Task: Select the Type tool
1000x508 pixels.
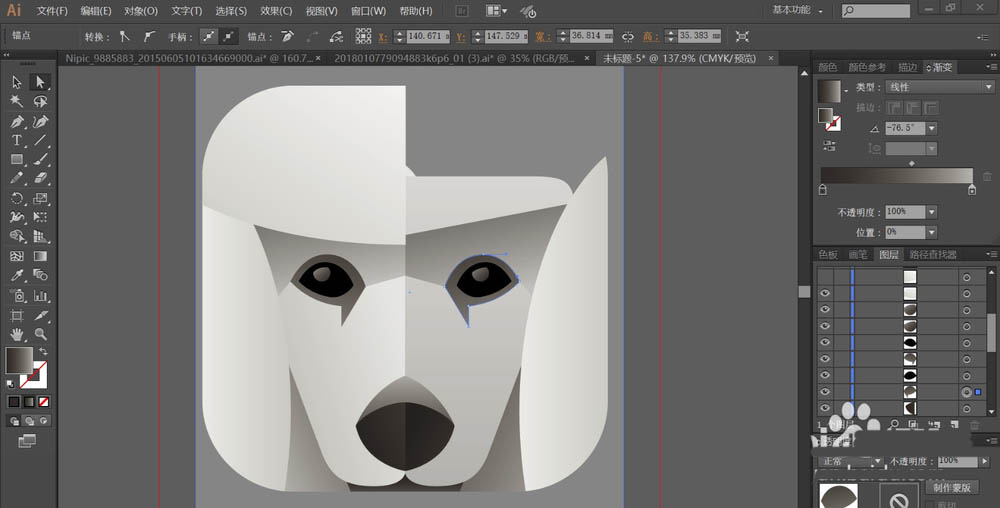Action: [17, 140]
